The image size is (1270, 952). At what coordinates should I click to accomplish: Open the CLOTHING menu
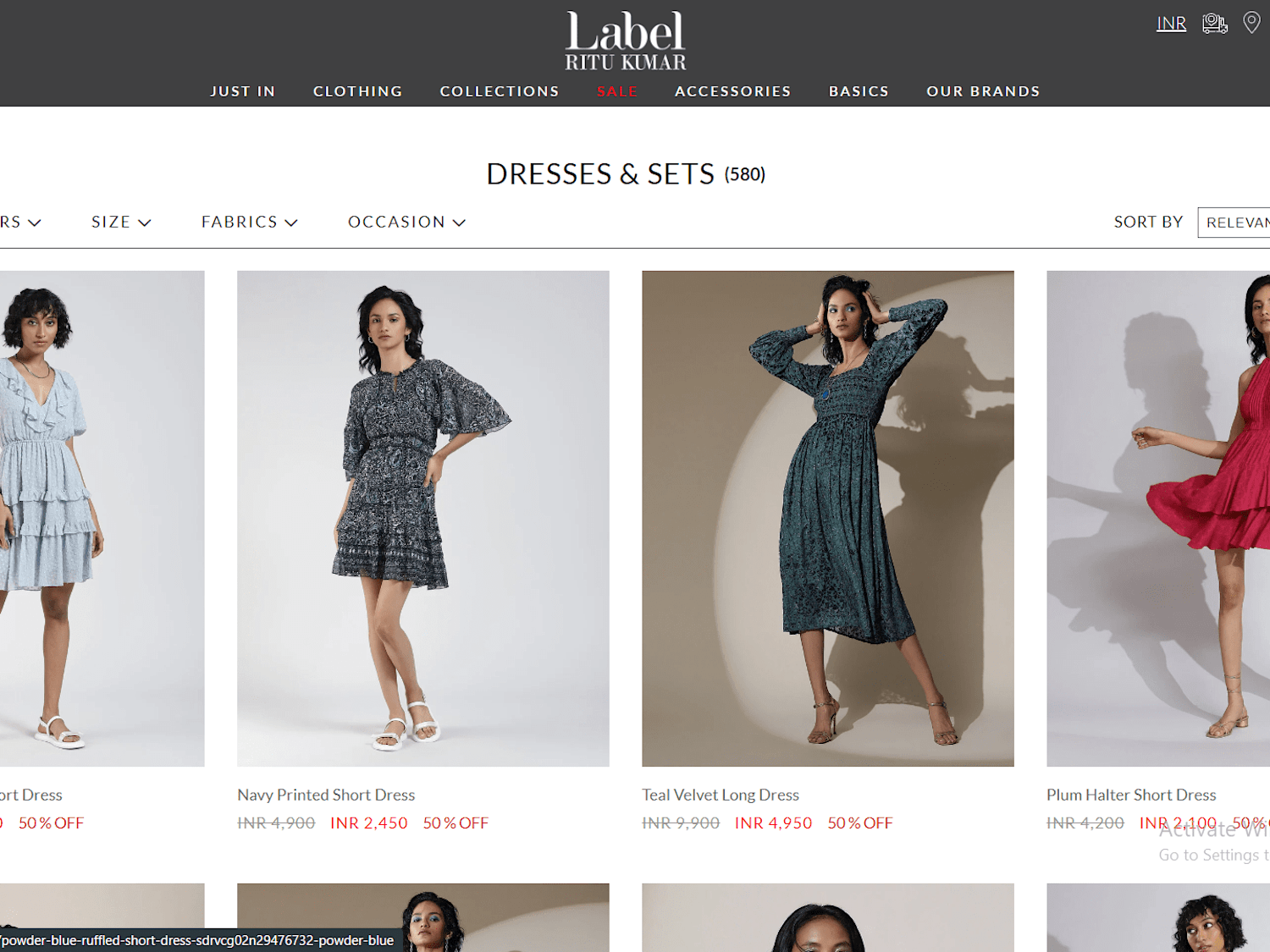point(357,91)
